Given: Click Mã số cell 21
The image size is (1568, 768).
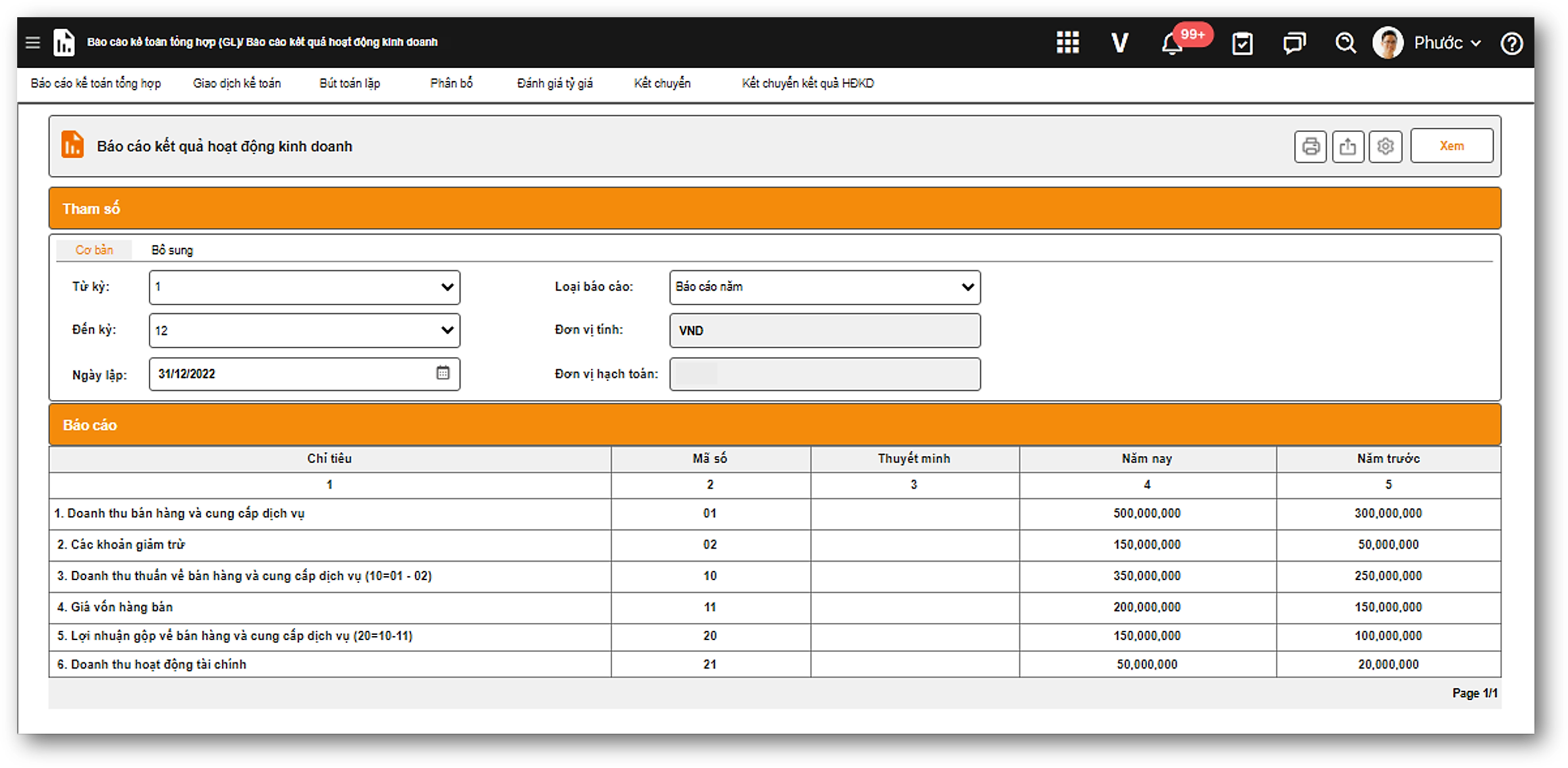Looking at the screenshot, I should [x=710, y=665].
